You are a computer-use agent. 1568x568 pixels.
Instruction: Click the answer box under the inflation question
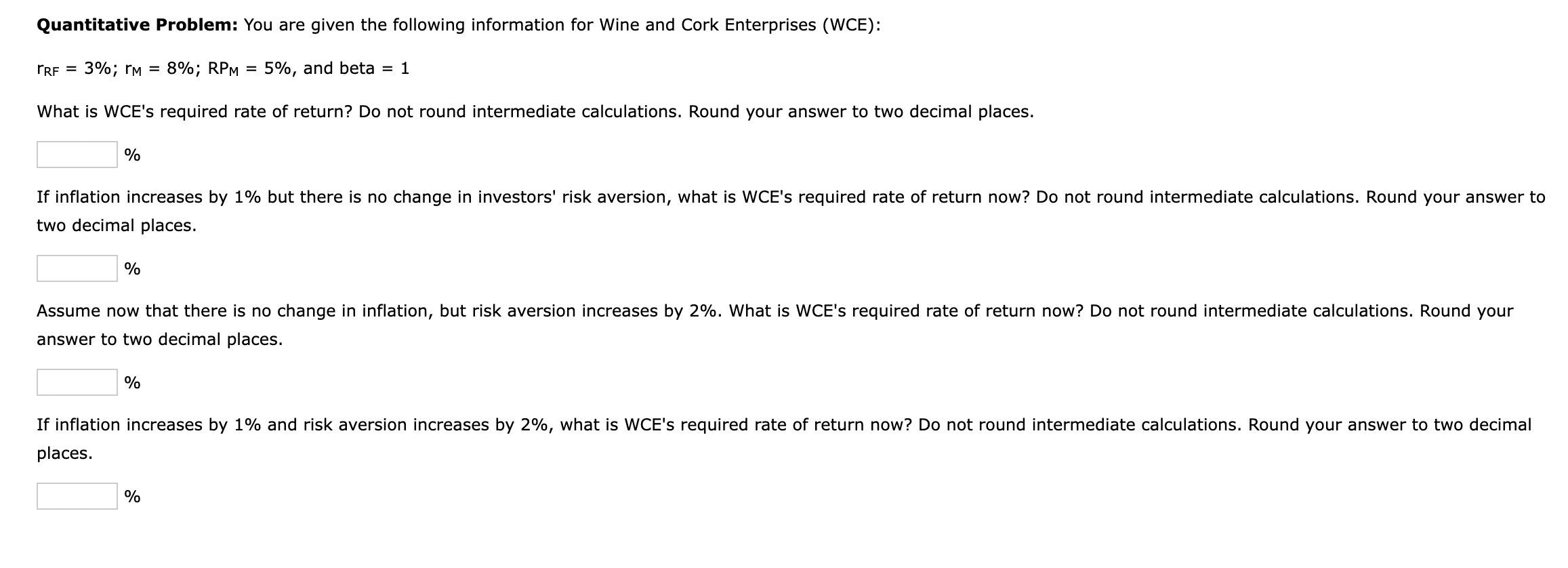click(x=77, y=269)
